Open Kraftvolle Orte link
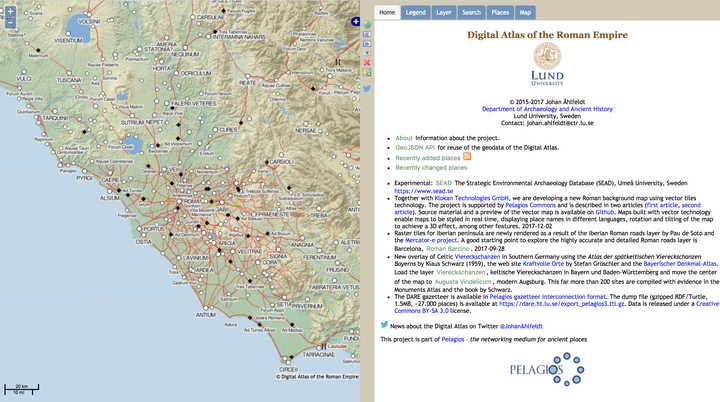The width and height of the screenshot is (720, 402). tap(543, 264)
